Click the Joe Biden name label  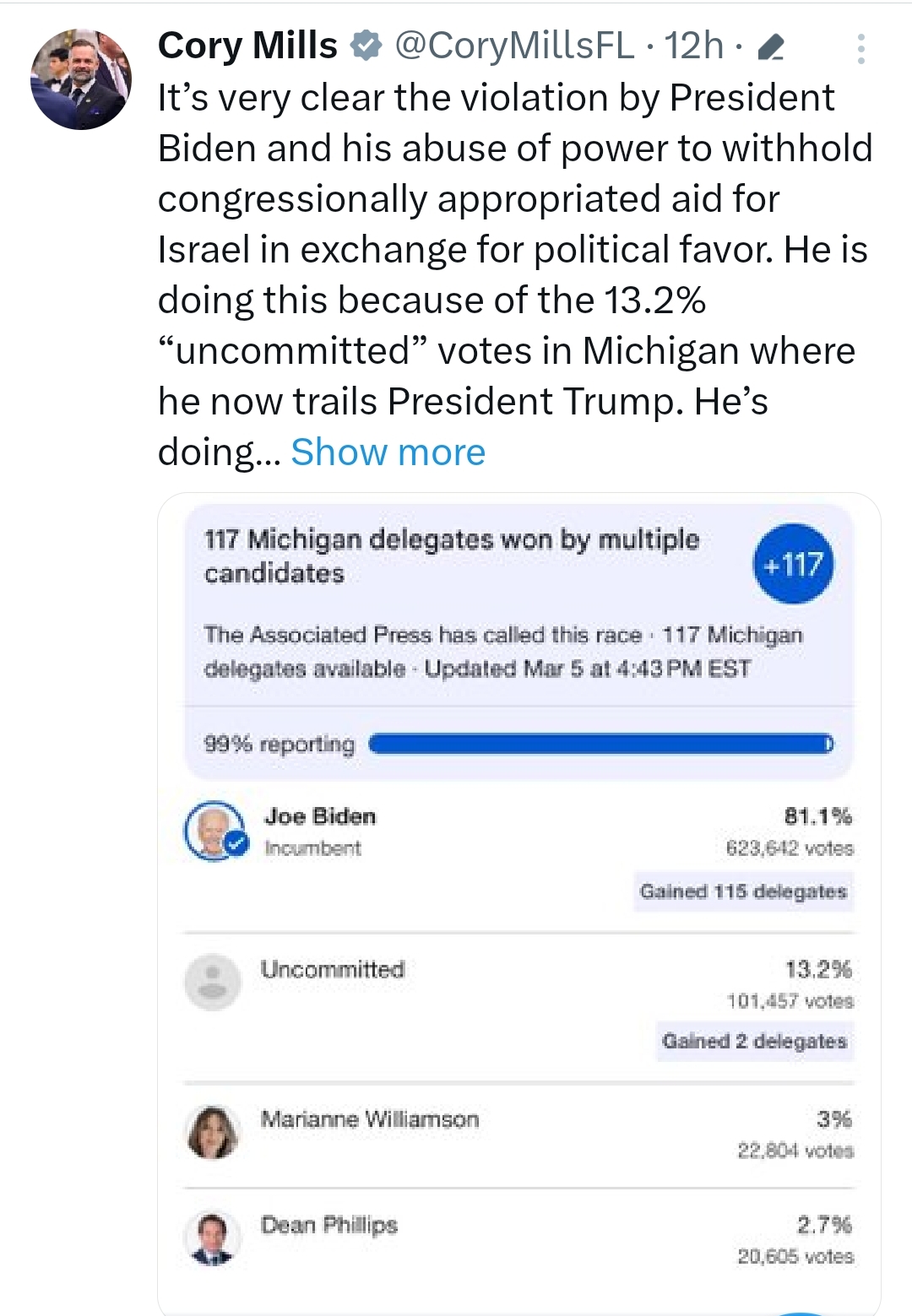320,816
